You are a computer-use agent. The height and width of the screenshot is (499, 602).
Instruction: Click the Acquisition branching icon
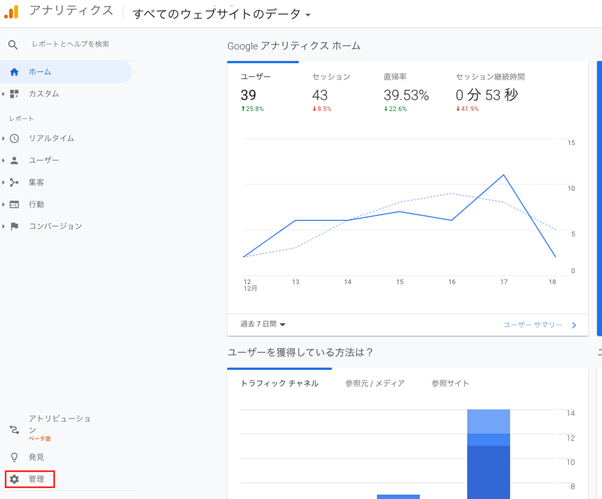[14, 182]
